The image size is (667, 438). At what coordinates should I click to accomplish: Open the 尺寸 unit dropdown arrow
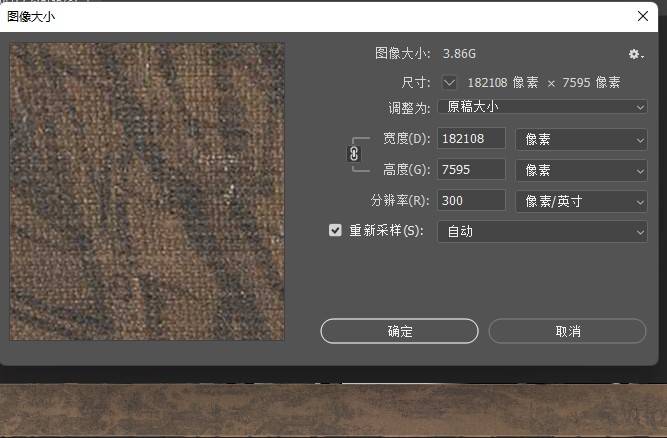click(449, 82)
